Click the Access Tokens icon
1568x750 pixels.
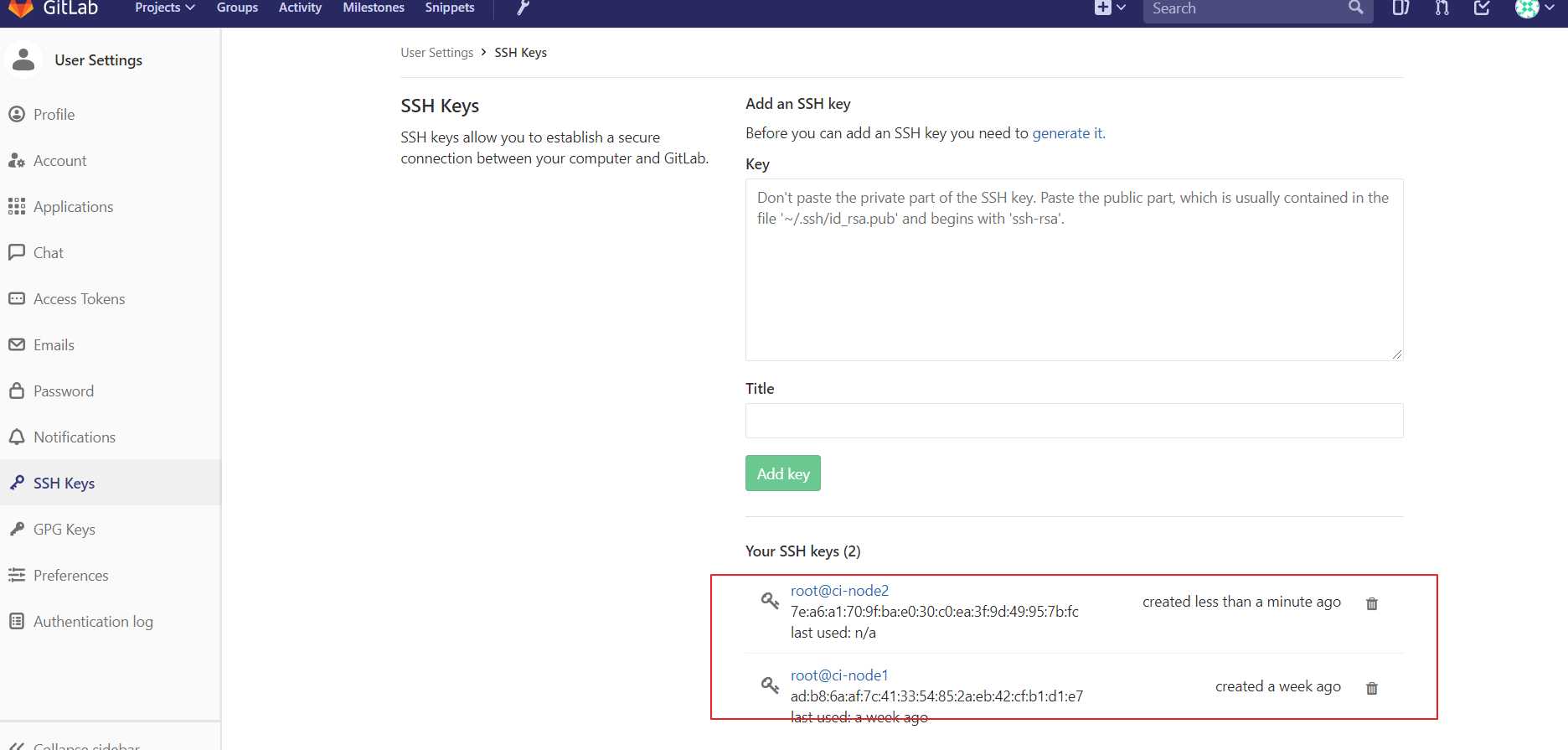click(17, 298)
